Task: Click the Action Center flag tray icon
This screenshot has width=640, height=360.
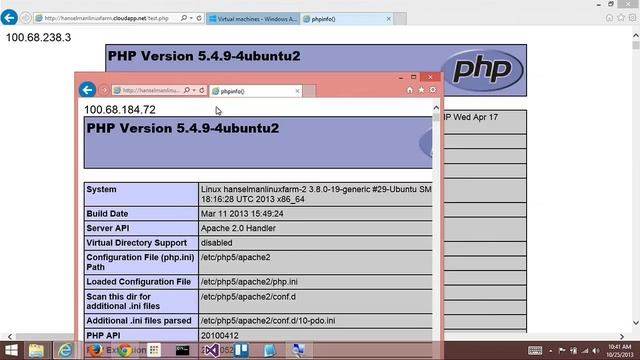Action: pos(562,351)
